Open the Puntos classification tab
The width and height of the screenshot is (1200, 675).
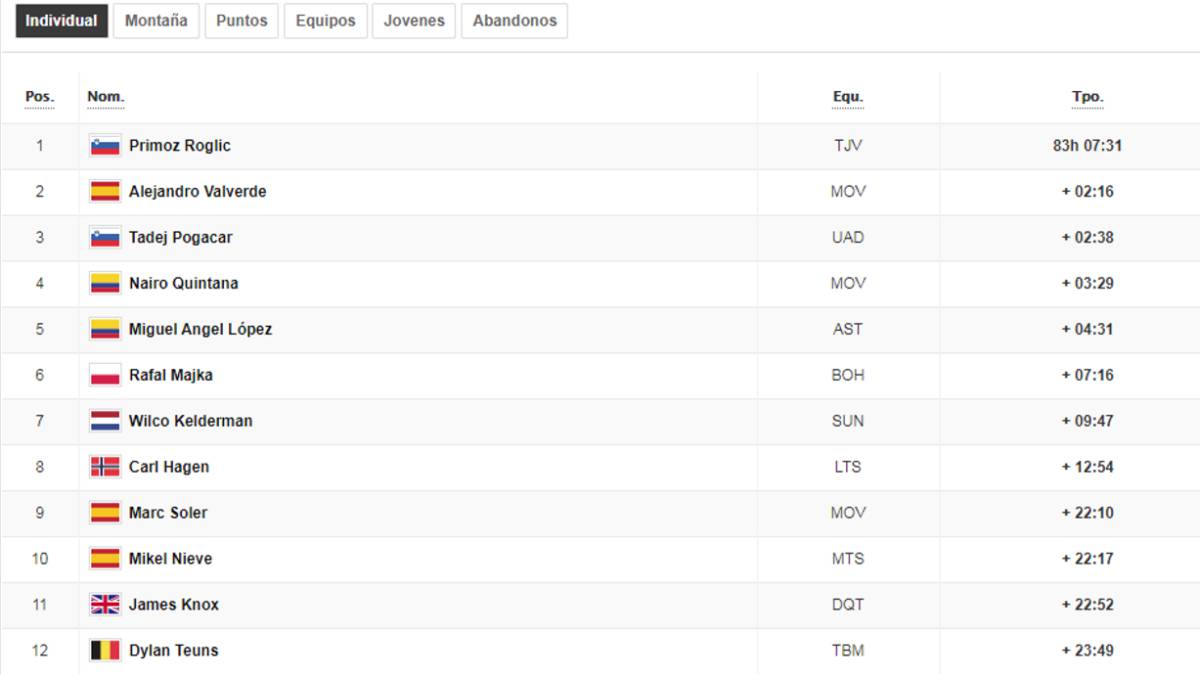[x=242, y=21]
